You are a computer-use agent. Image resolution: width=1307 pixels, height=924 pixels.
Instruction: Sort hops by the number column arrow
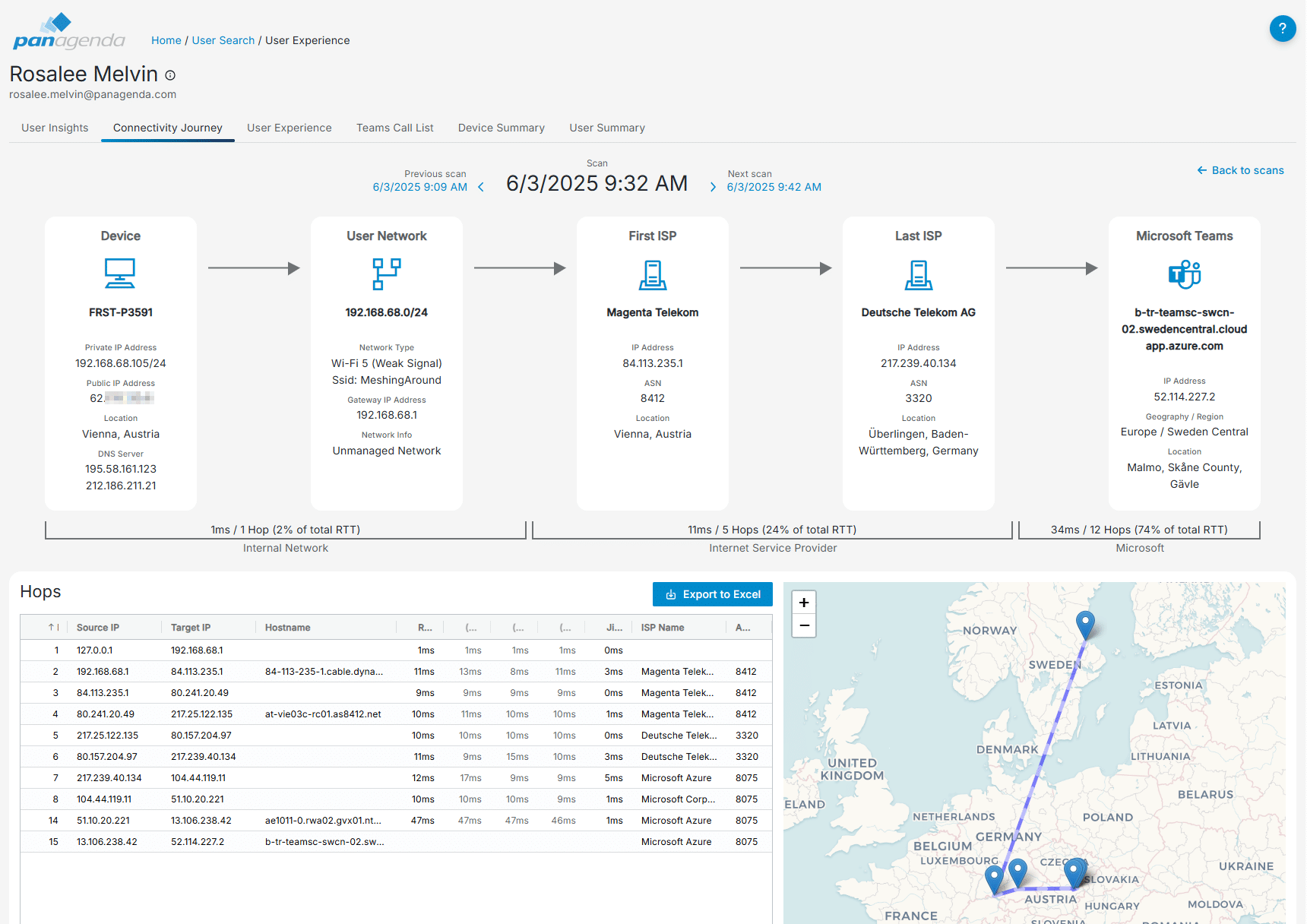point(53,628)
